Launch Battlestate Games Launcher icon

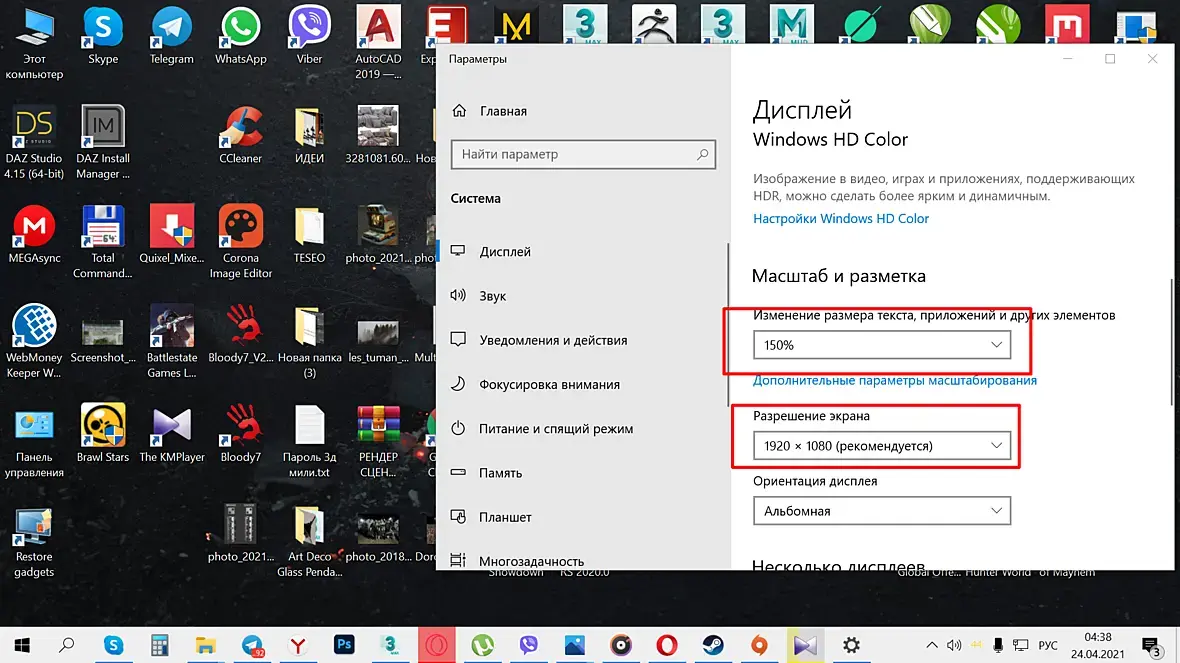pyautogui.click(x=172, y=341)
